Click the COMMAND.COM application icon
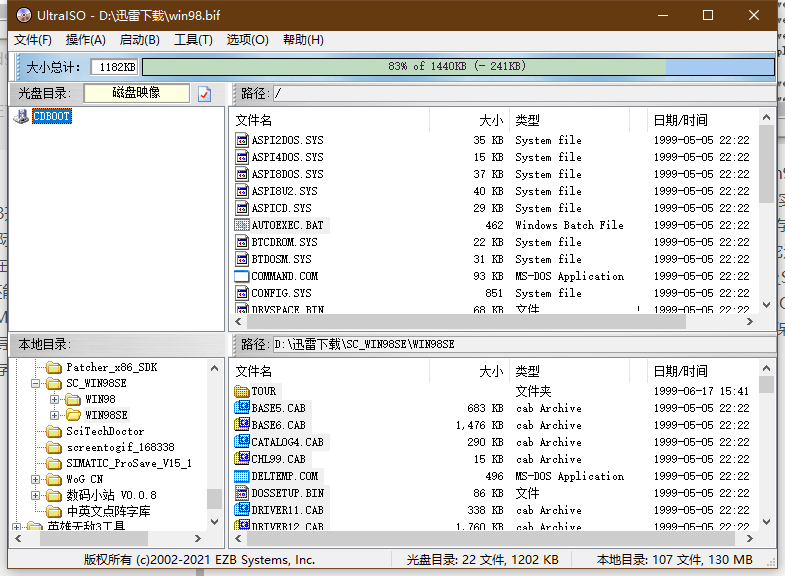The height and width of the screenshot is (576, 785). [x=242, y=276]
